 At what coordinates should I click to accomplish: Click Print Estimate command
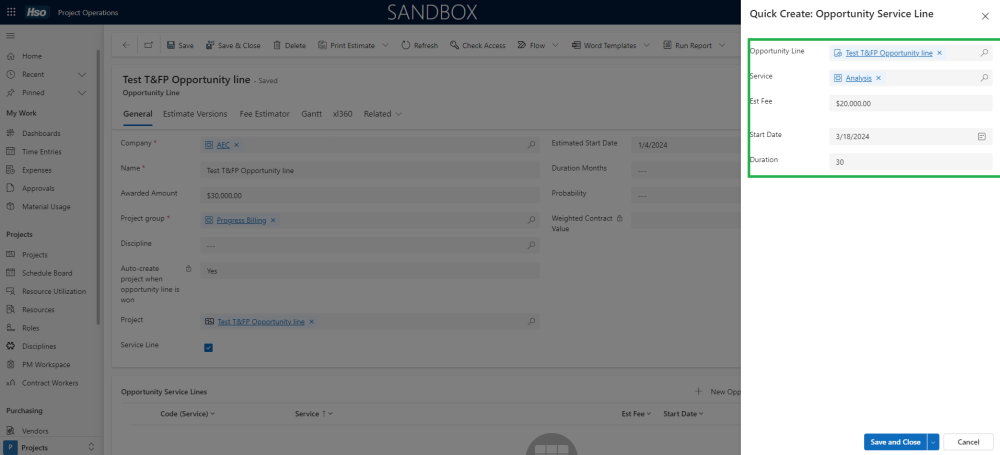[x=346, y=45]
